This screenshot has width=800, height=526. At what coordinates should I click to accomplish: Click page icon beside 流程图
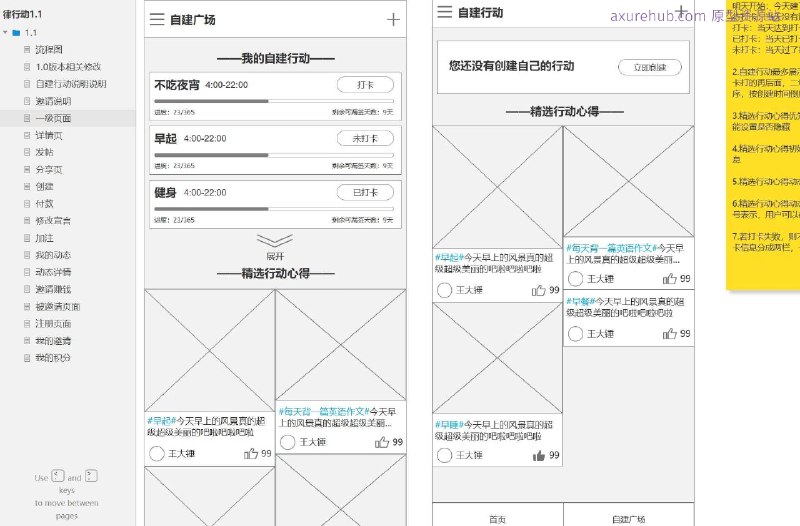coord(27,49)
